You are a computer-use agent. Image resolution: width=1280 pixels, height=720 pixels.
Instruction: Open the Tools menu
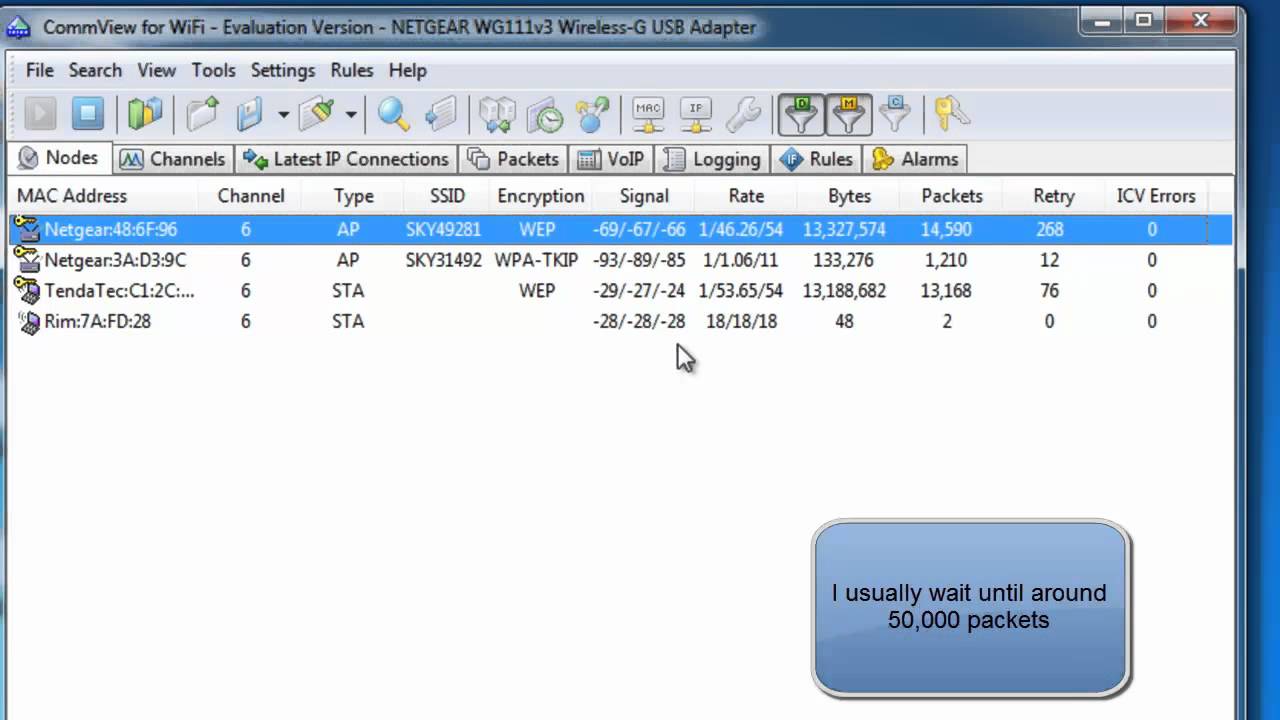click(214, 70)
